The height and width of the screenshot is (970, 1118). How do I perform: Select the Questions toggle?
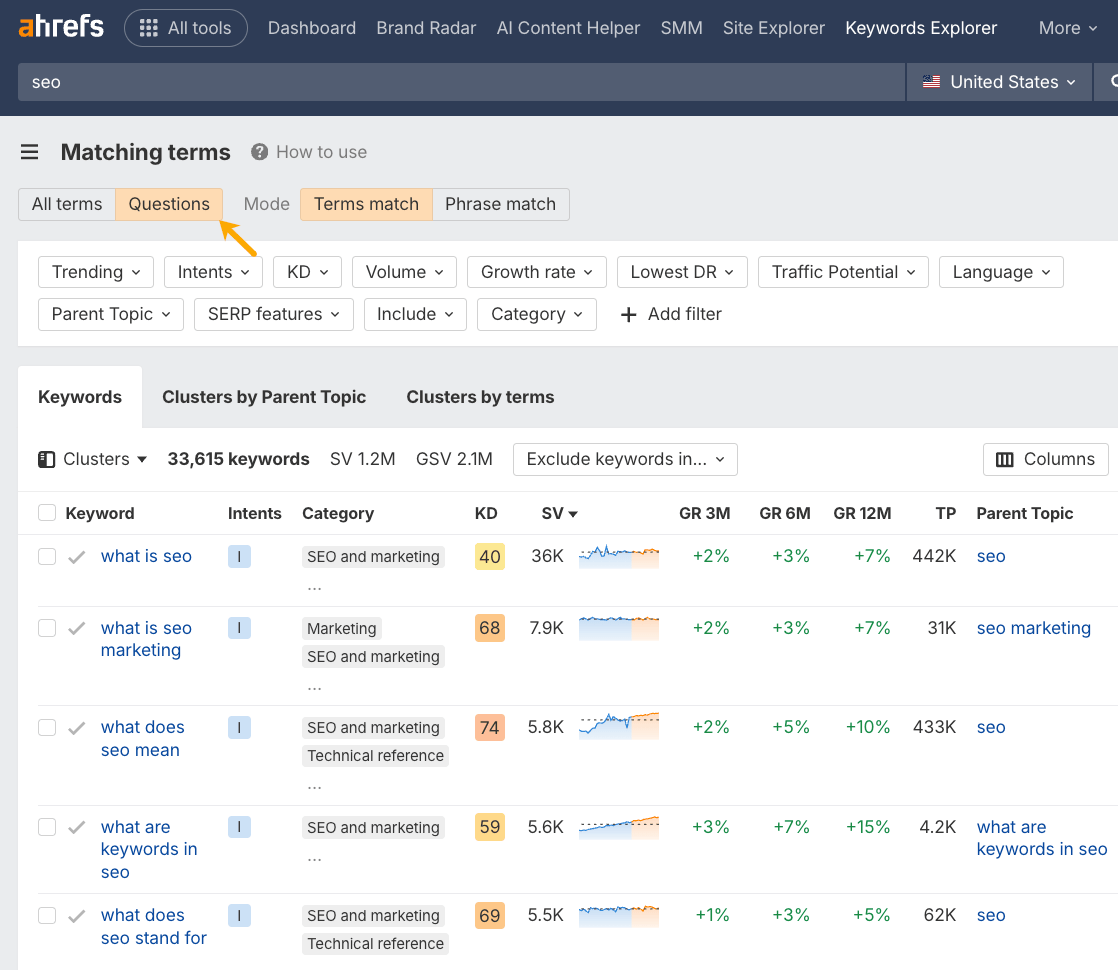(x=169, y=205)
